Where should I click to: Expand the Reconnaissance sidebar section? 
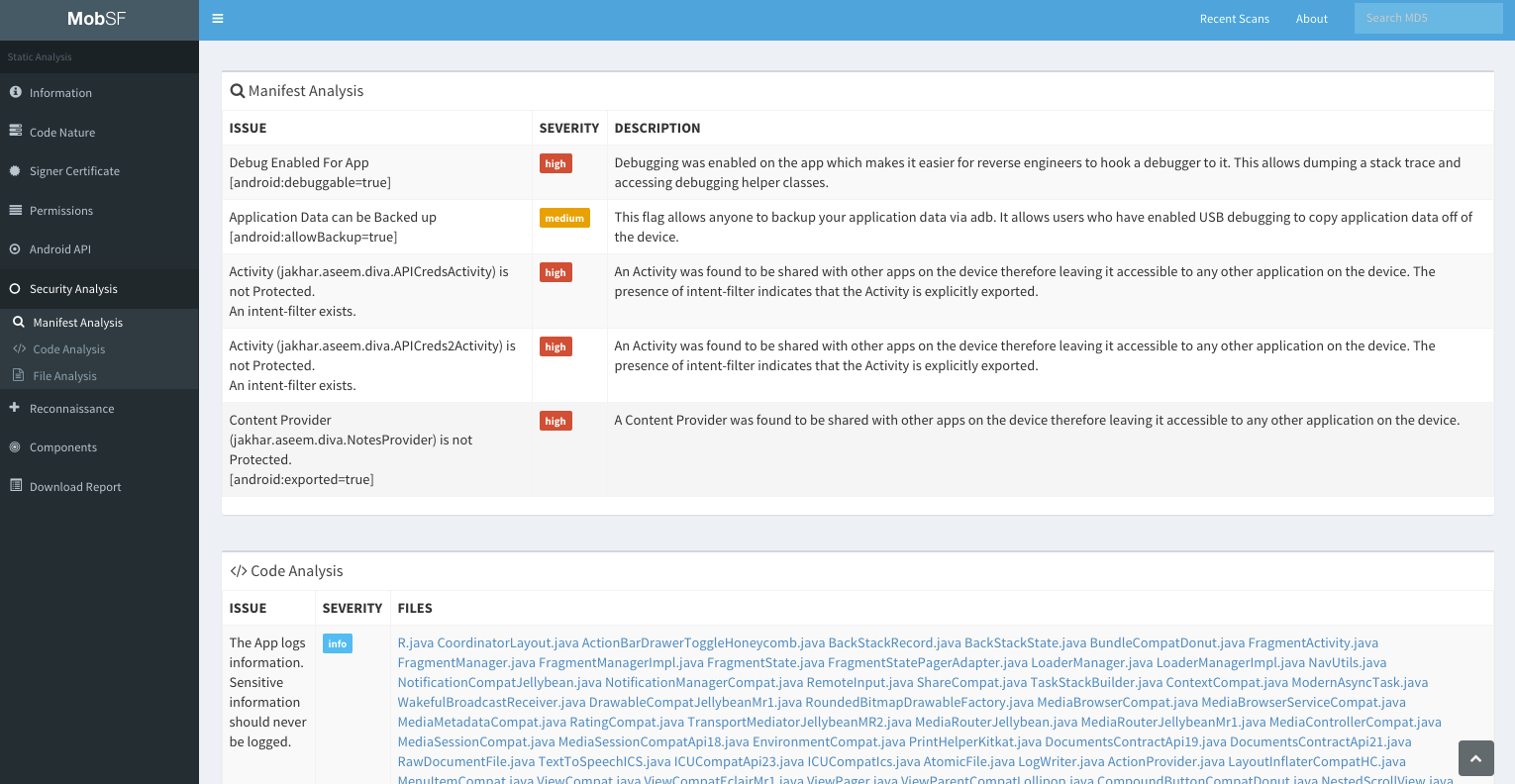[x=71, y=409]
